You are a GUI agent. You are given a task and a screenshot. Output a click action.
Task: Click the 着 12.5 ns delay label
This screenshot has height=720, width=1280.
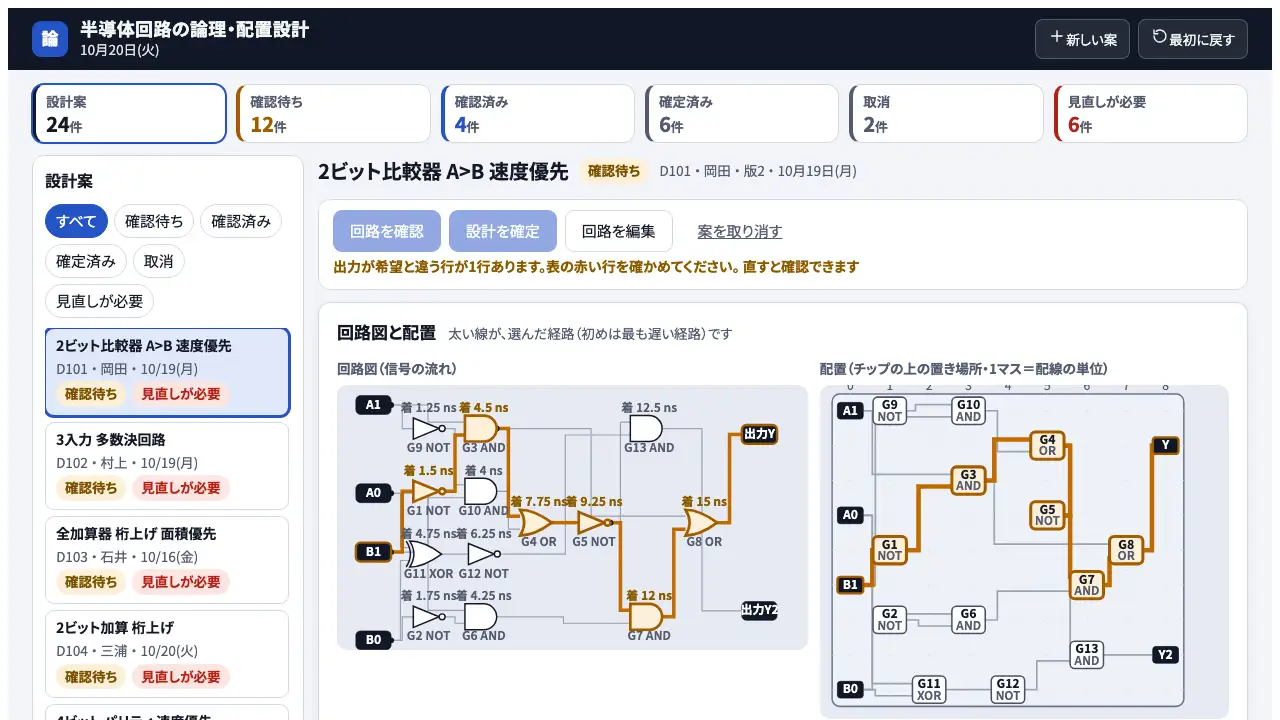[649, 408]
